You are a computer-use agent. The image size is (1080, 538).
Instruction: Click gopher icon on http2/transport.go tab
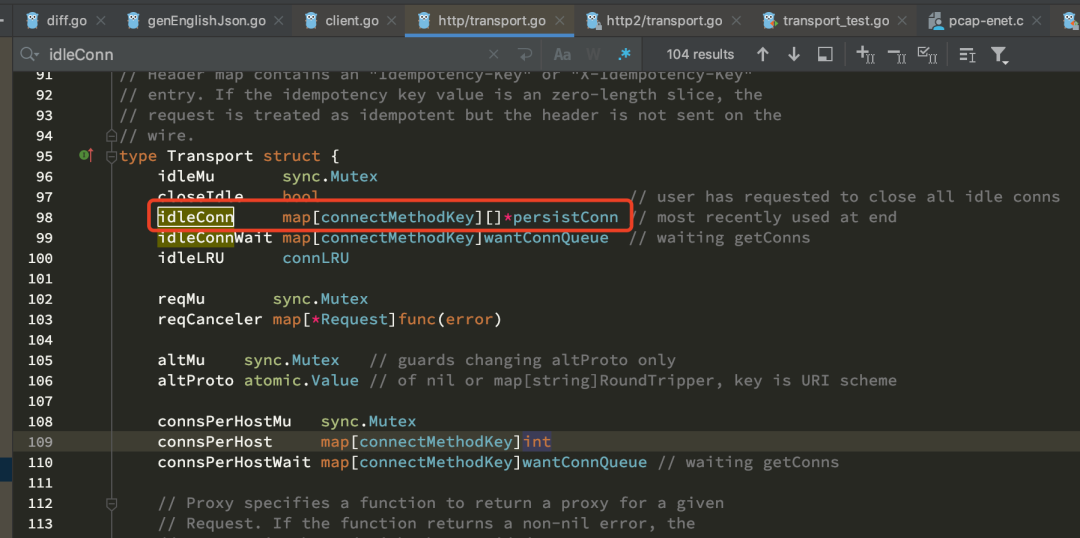coord(592,21)
